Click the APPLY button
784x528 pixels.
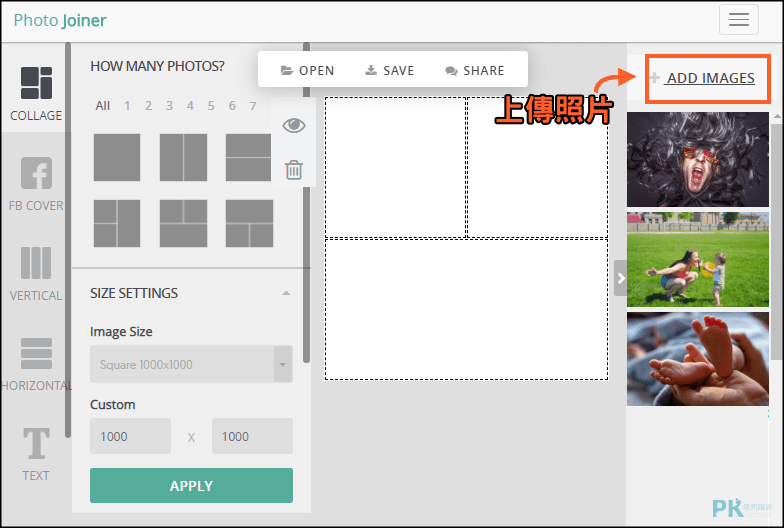pos(192,486)
